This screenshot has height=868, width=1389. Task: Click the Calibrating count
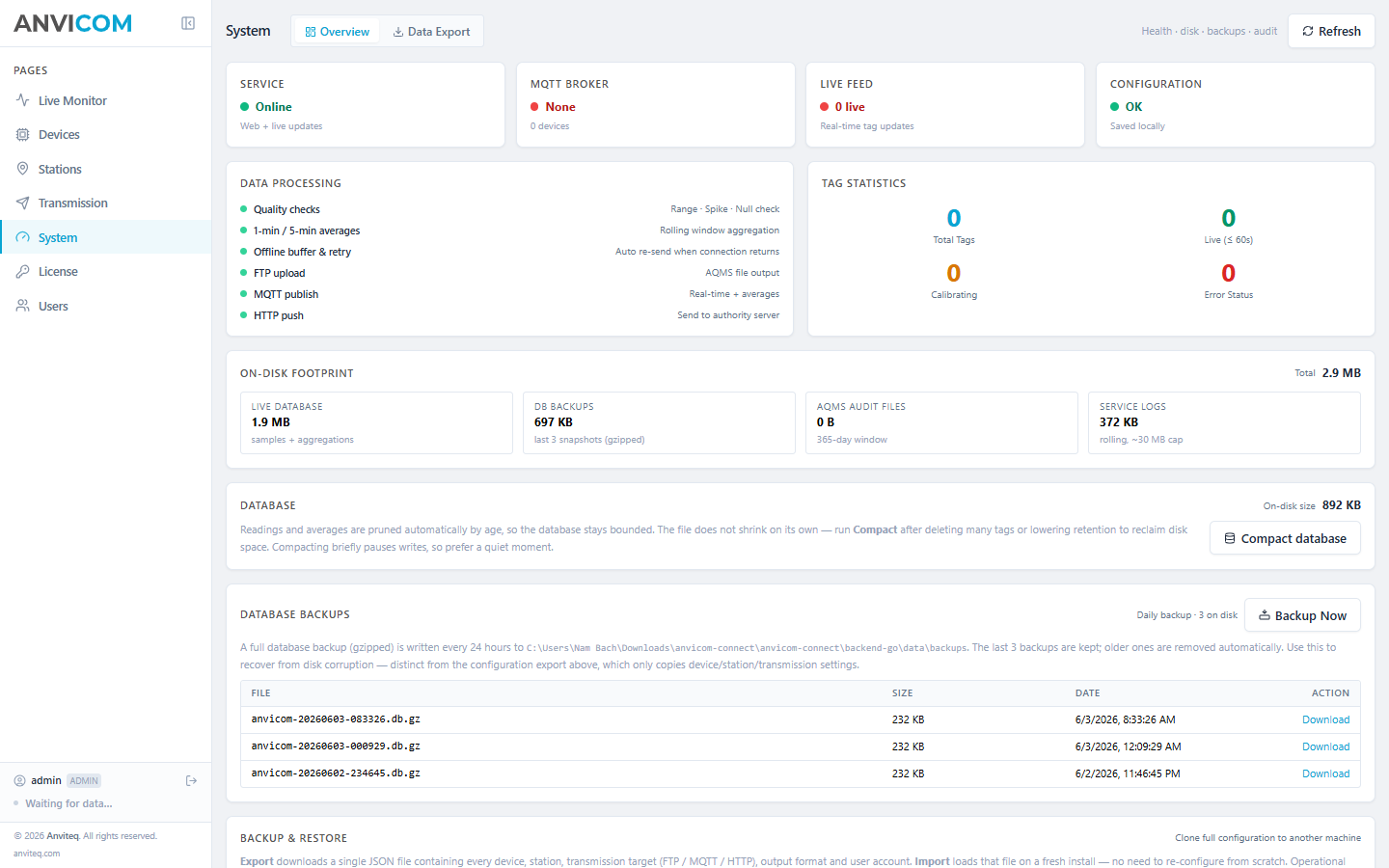[954, 273]
